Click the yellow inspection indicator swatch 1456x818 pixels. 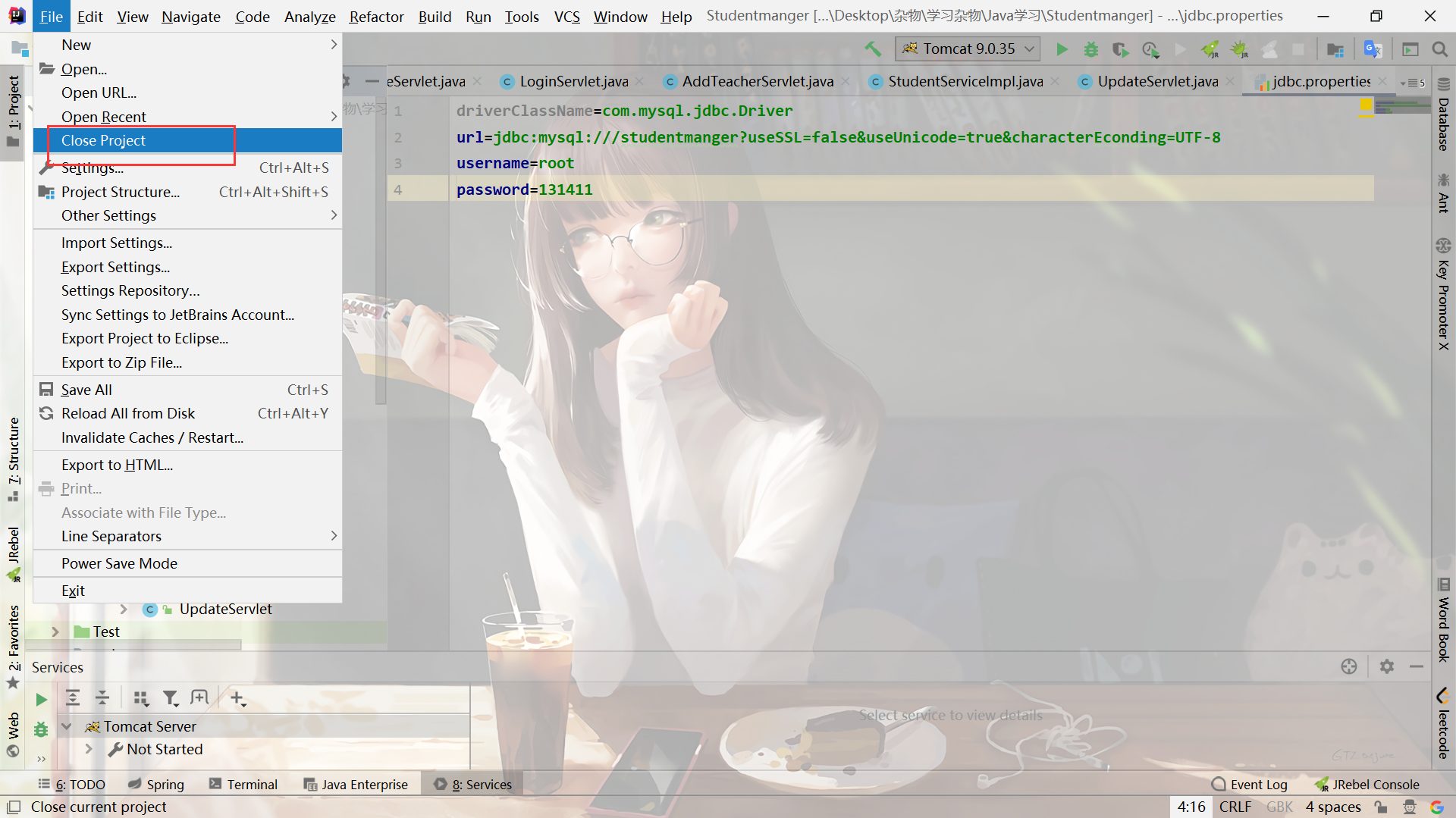(x=1367, y=105)
